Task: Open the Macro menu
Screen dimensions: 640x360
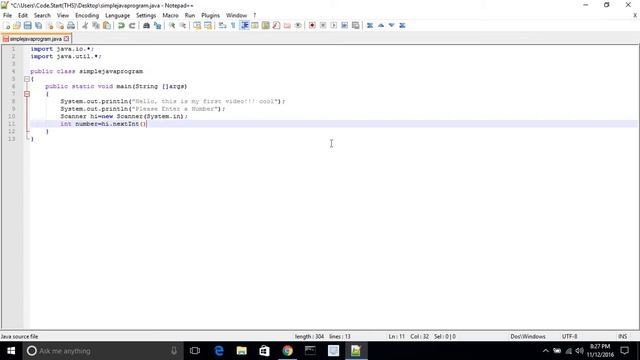Action: [170, 15]
